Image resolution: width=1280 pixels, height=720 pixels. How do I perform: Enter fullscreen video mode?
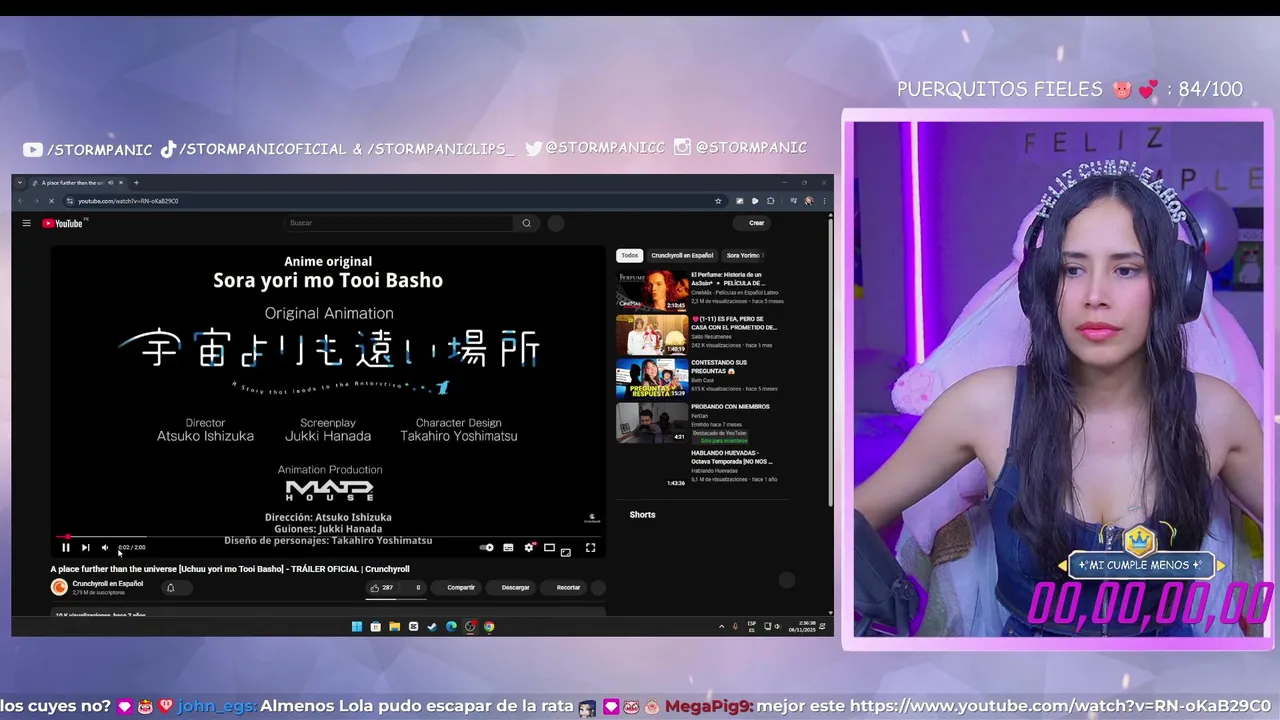(x=590, y=547)
